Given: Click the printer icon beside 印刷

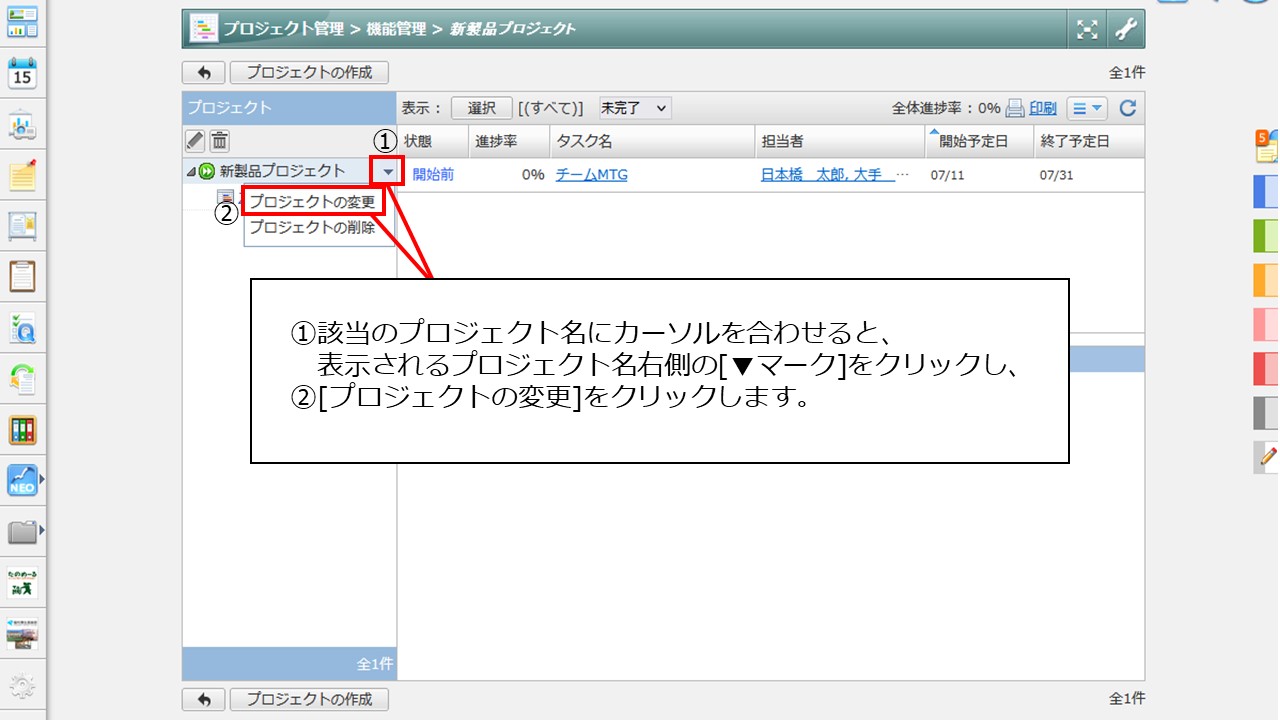Looking at the screenshot, I should [x=1015, y=108].
